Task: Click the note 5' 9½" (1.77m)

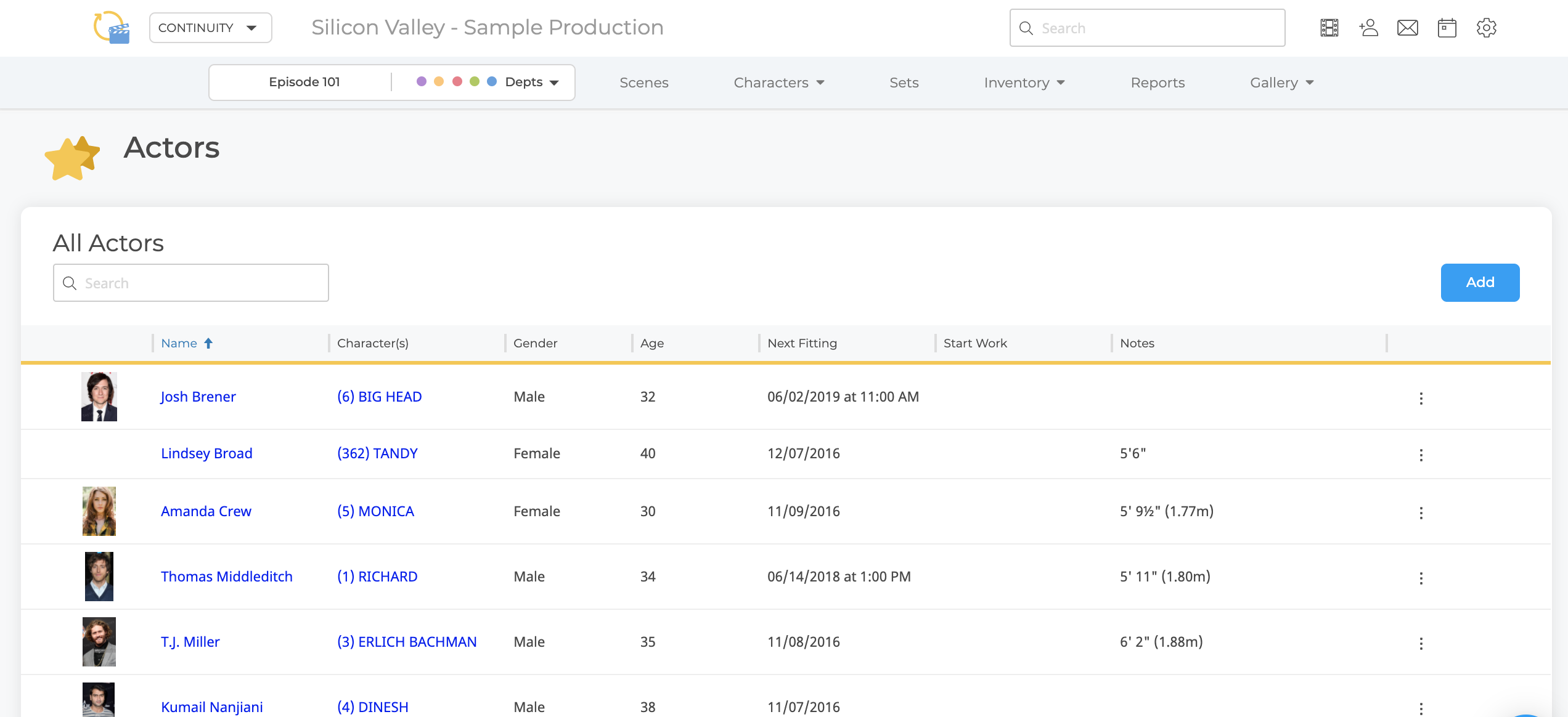Action: (x=1167, y=511)
